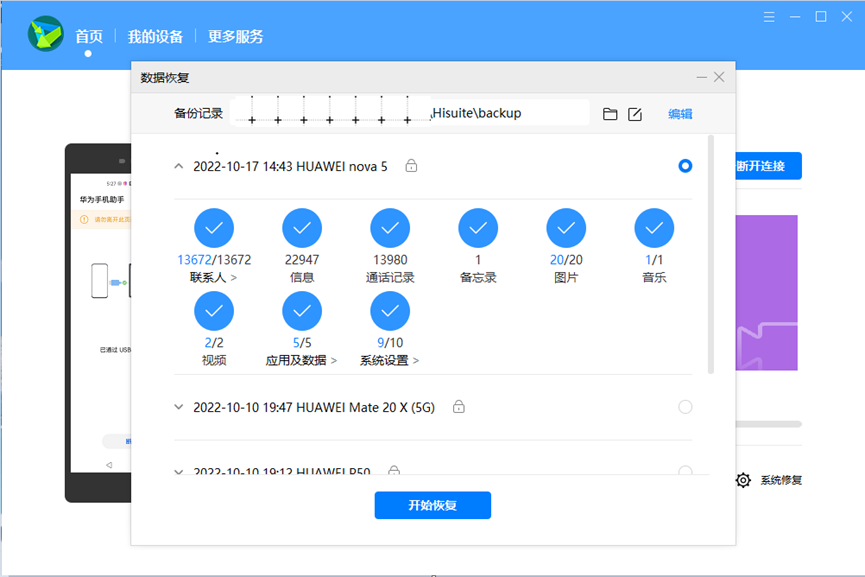This screenshot has height=577, width=865.
Task: Click the 数据恢复 dialog title
Action: tap(165, 78)
